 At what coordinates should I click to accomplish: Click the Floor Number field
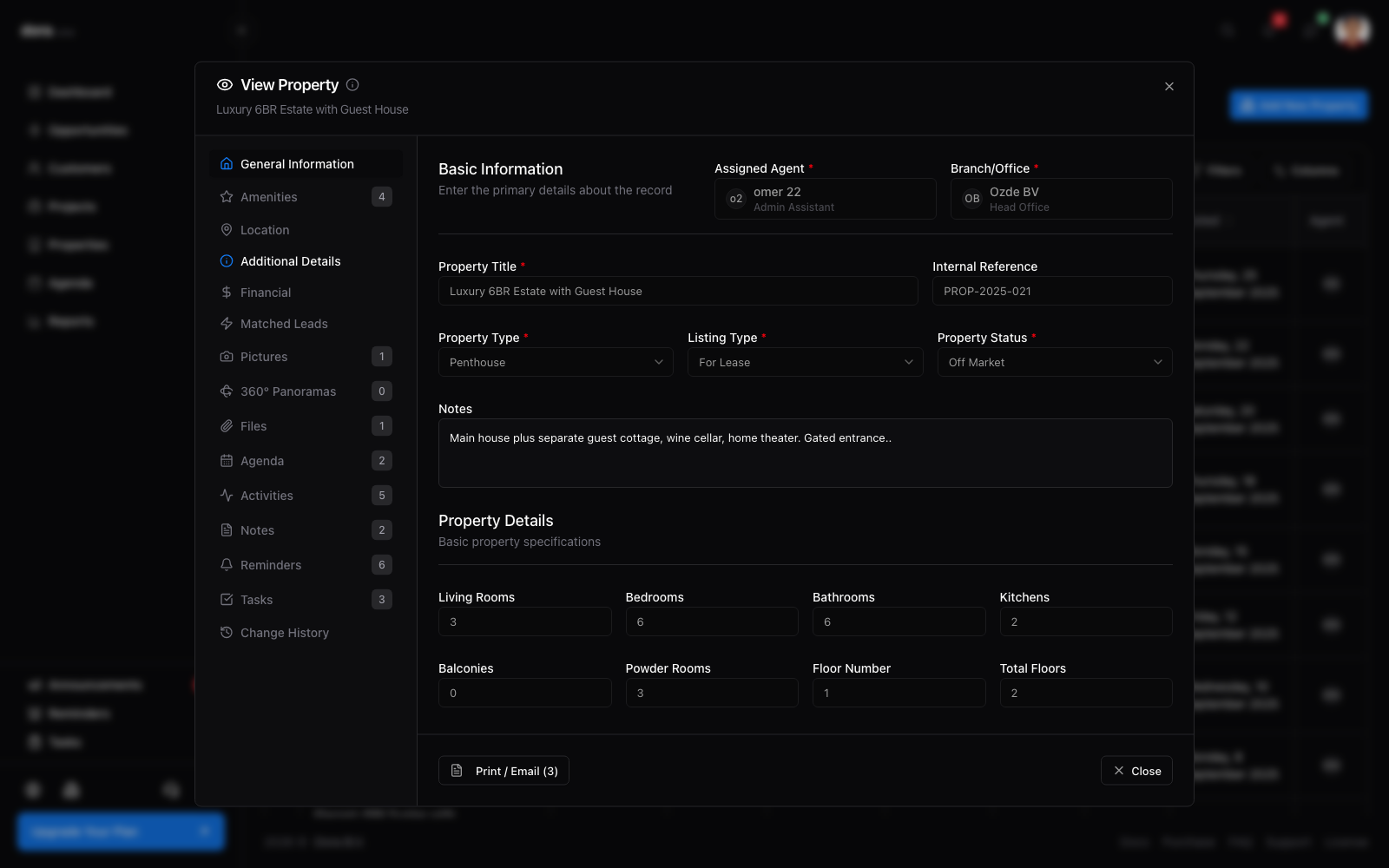[899, 693]
